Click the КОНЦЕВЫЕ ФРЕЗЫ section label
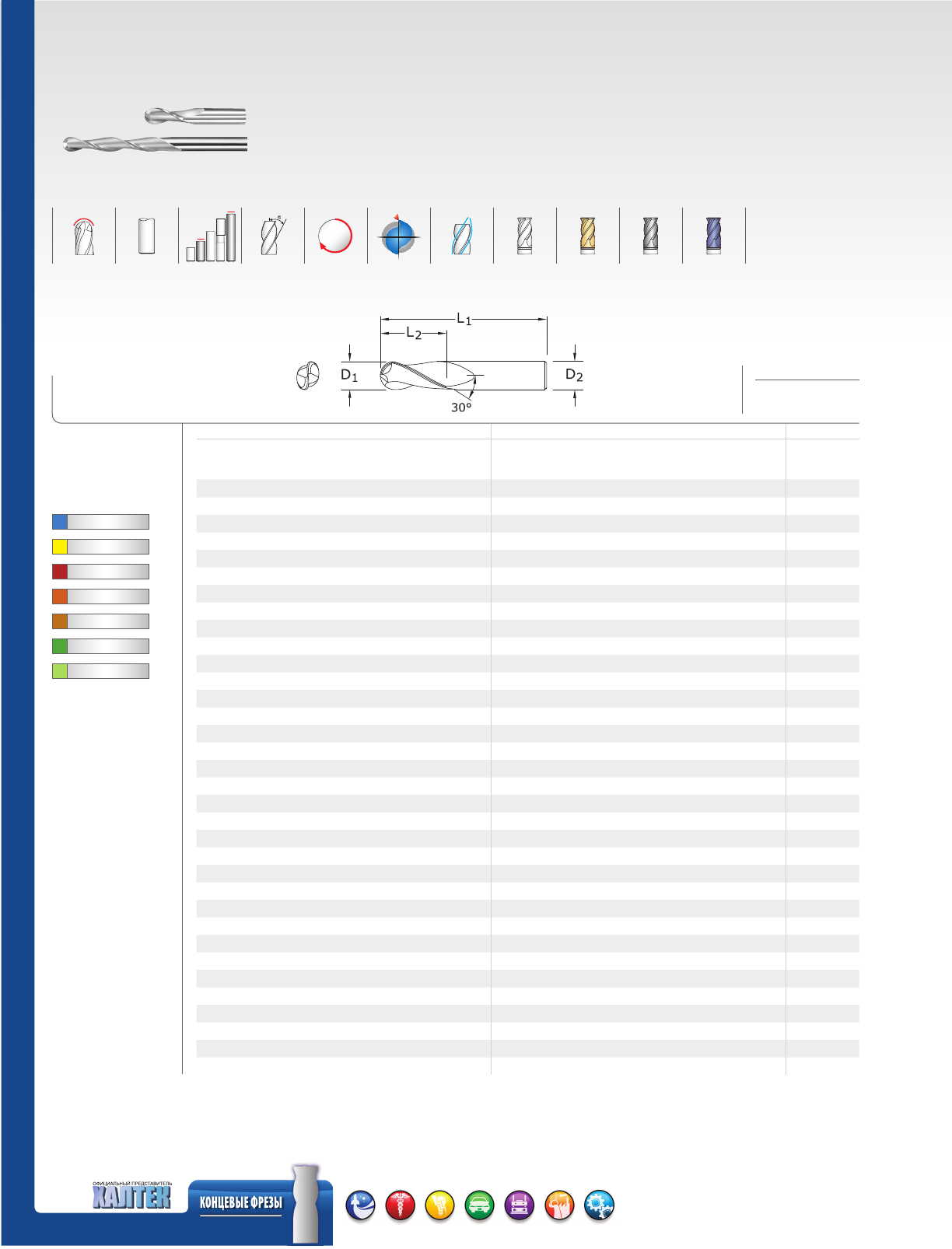This screenshot has width=952, height=1249. [241, 1203]
